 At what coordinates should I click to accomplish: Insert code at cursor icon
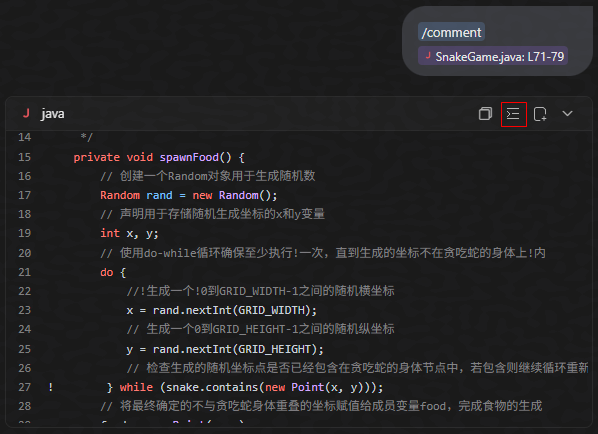[x=513, y=114]
